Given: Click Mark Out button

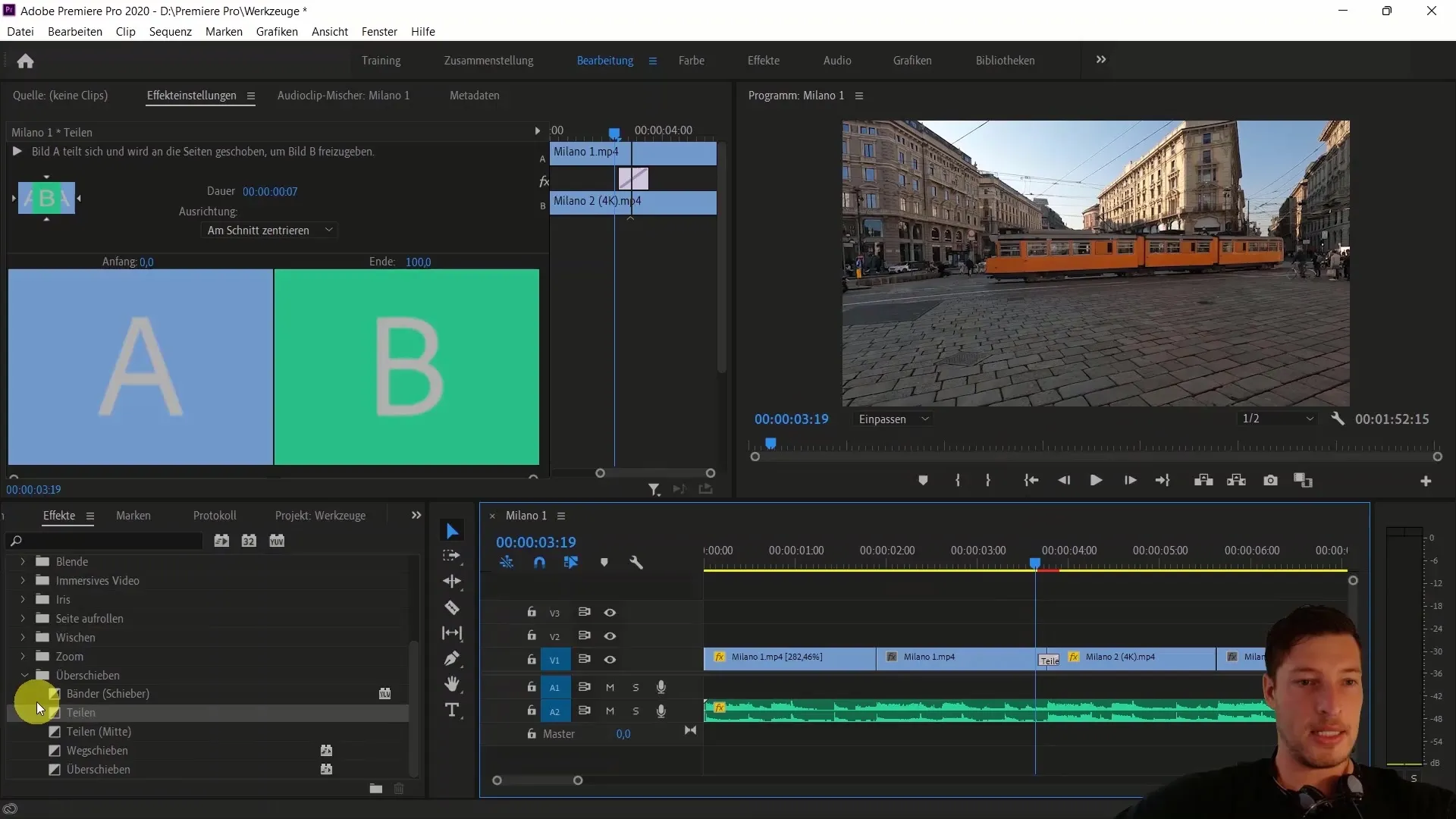Looking at the screenshot, I should coord(987,480).
